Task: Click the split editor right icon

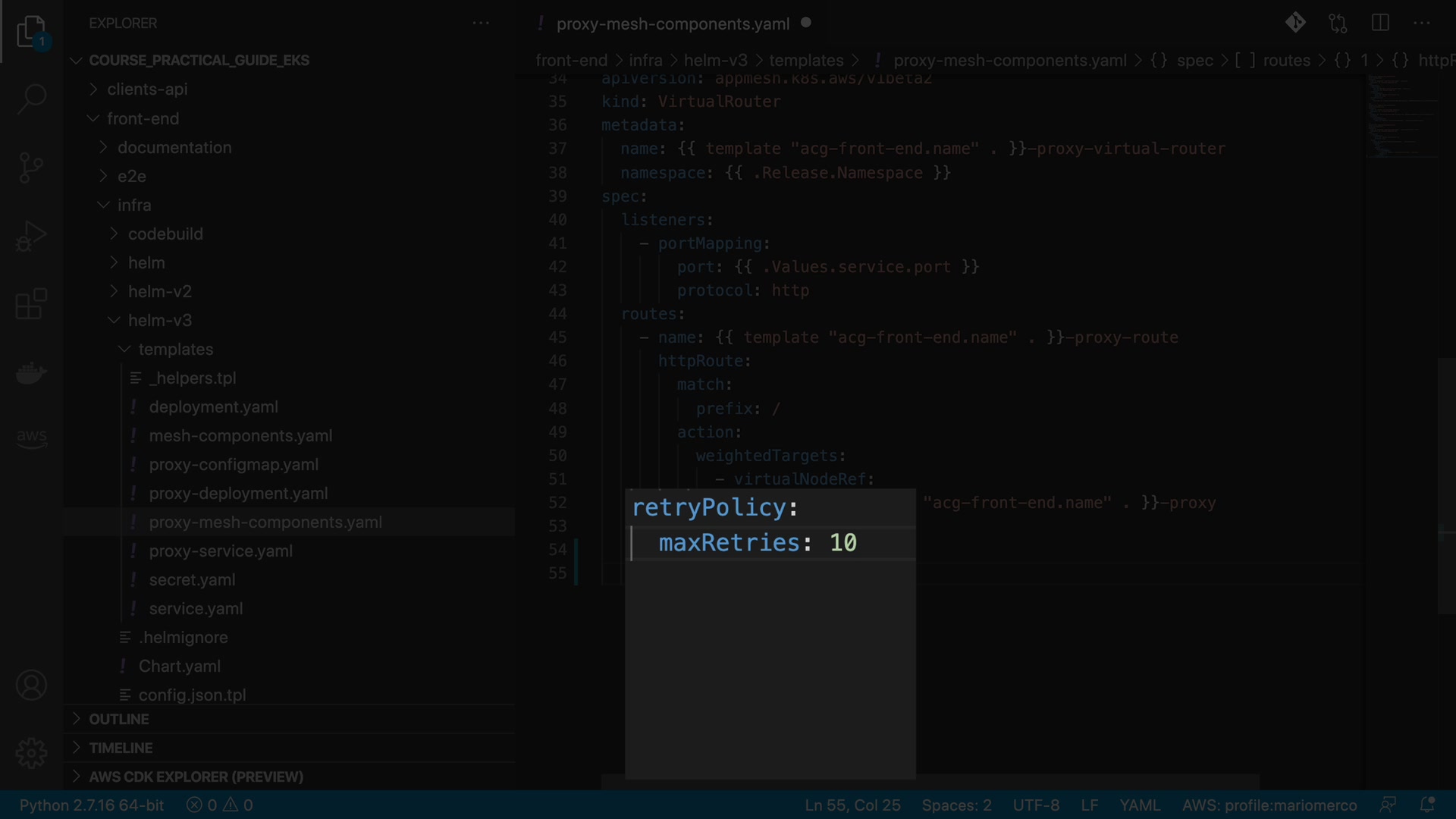Action: 1380,23
